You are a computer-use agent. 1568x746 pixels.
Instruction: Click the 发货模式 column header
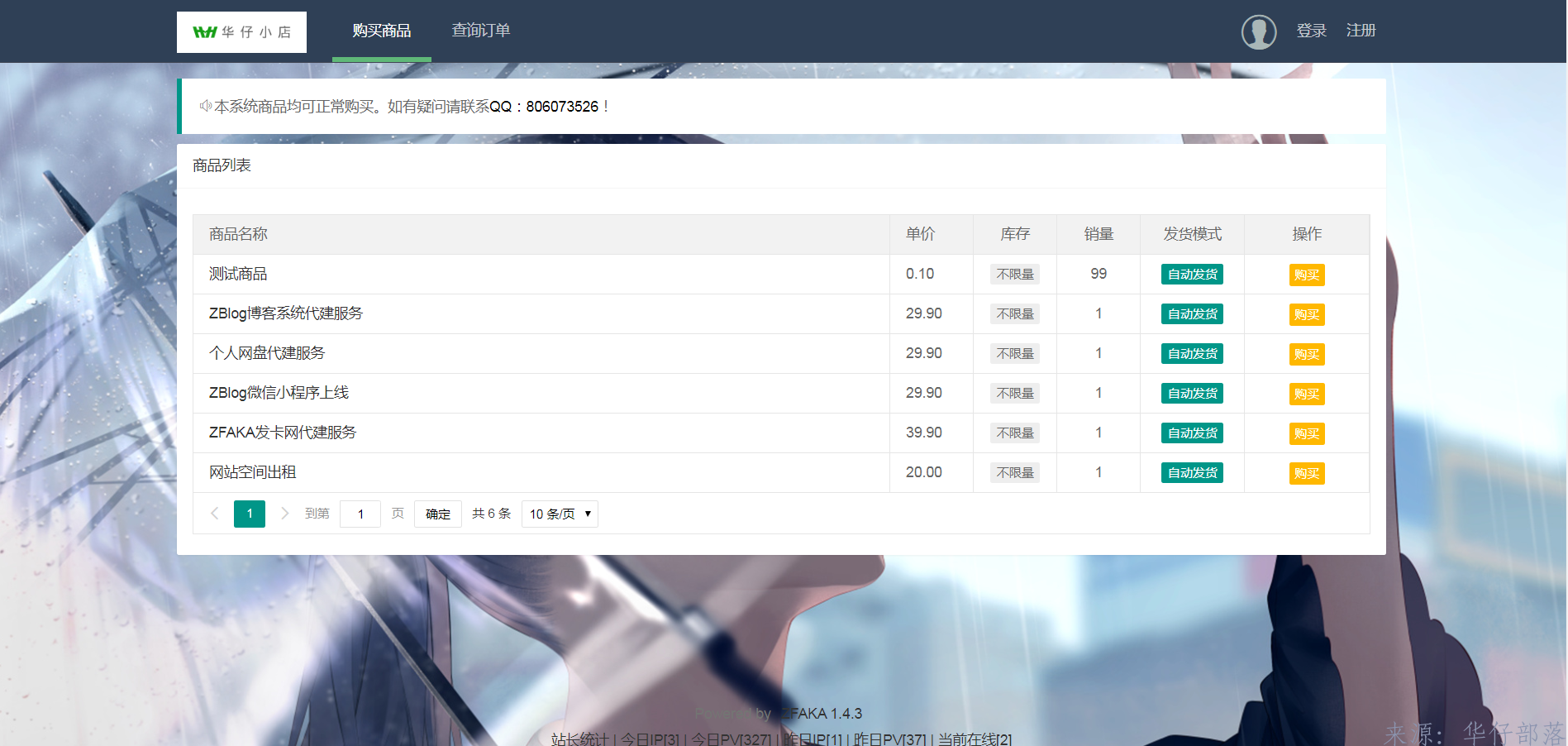click(x=1192, y=234)
